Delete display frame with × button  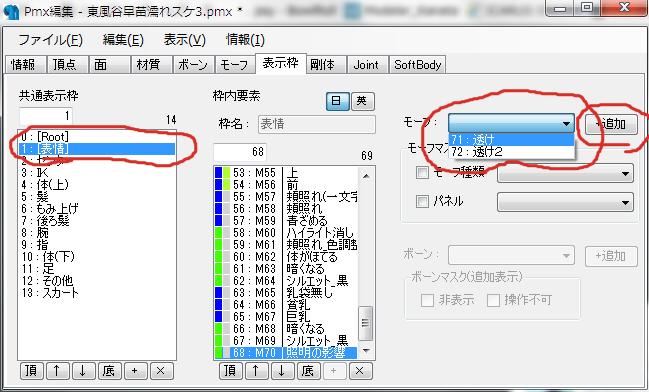(160, 371)
